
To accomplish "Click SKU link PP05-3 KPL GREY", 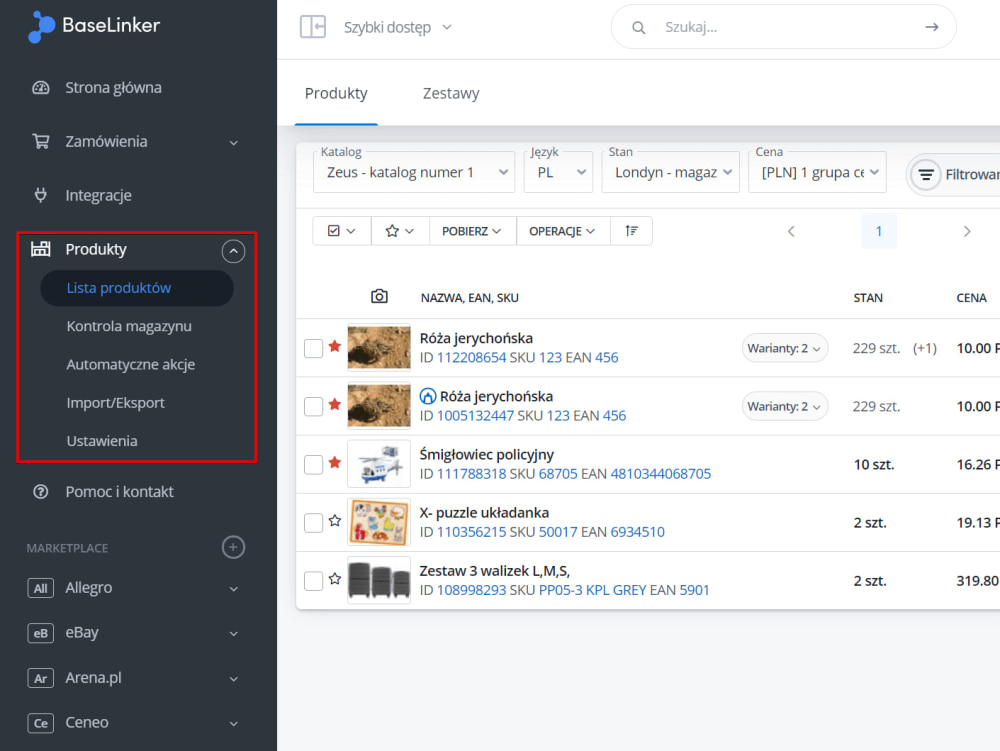I will click(592, 590).
